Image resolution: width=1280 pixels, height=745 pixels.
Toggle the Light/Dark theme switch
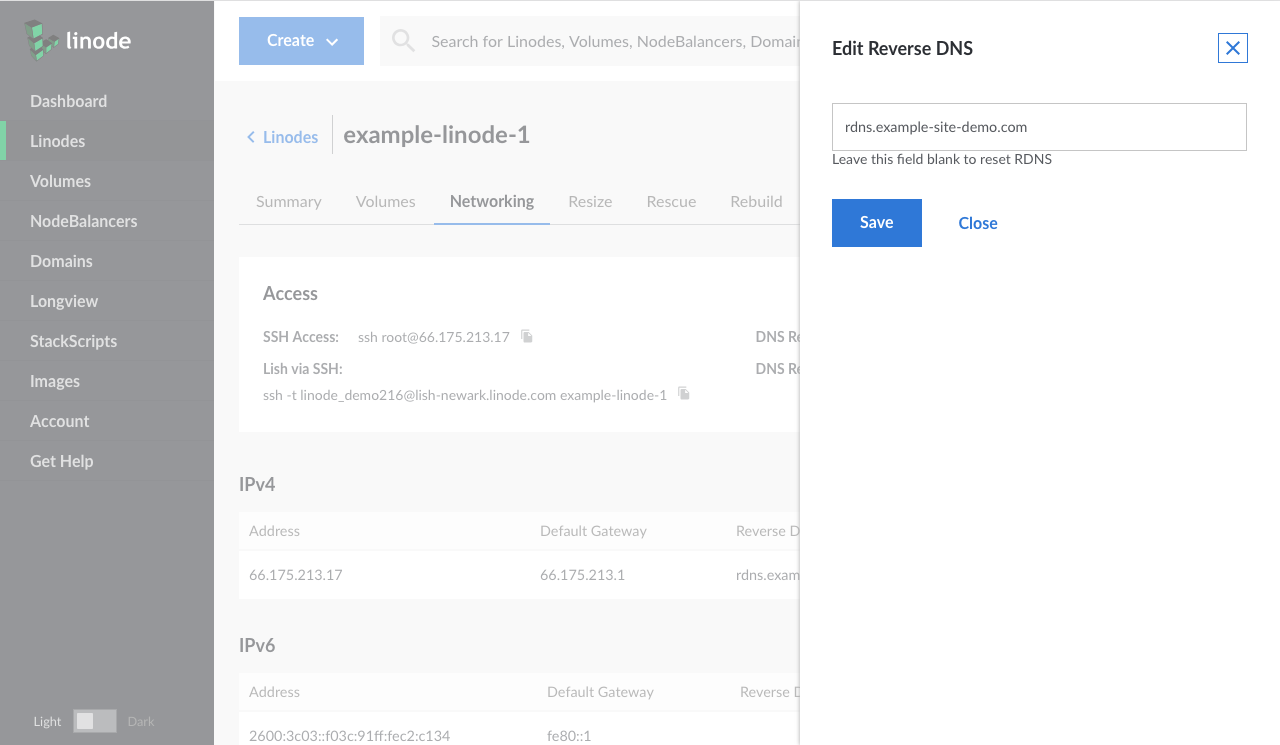pos(95,721)
